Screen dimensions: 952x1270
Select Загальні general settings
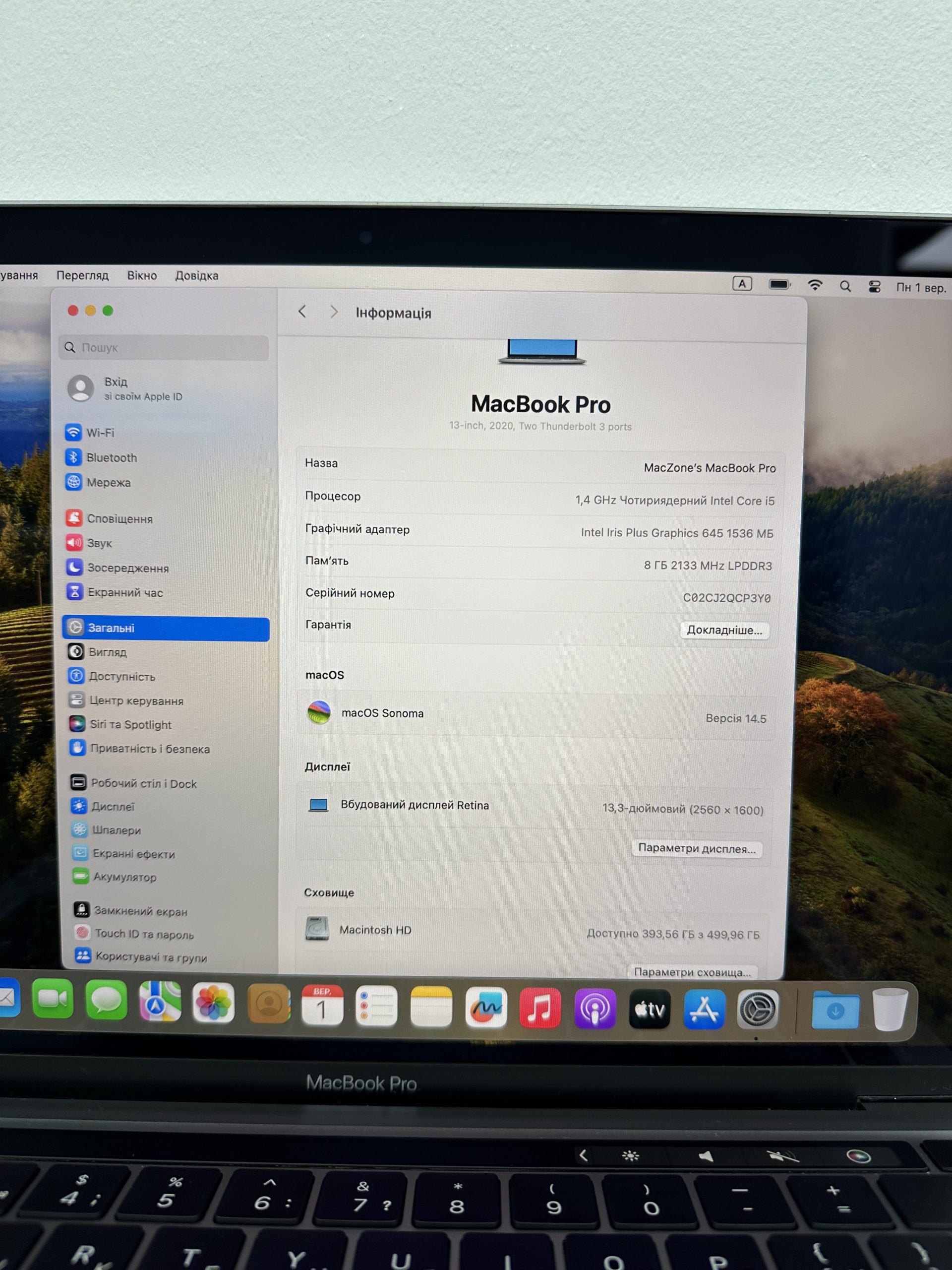point(166,628)
